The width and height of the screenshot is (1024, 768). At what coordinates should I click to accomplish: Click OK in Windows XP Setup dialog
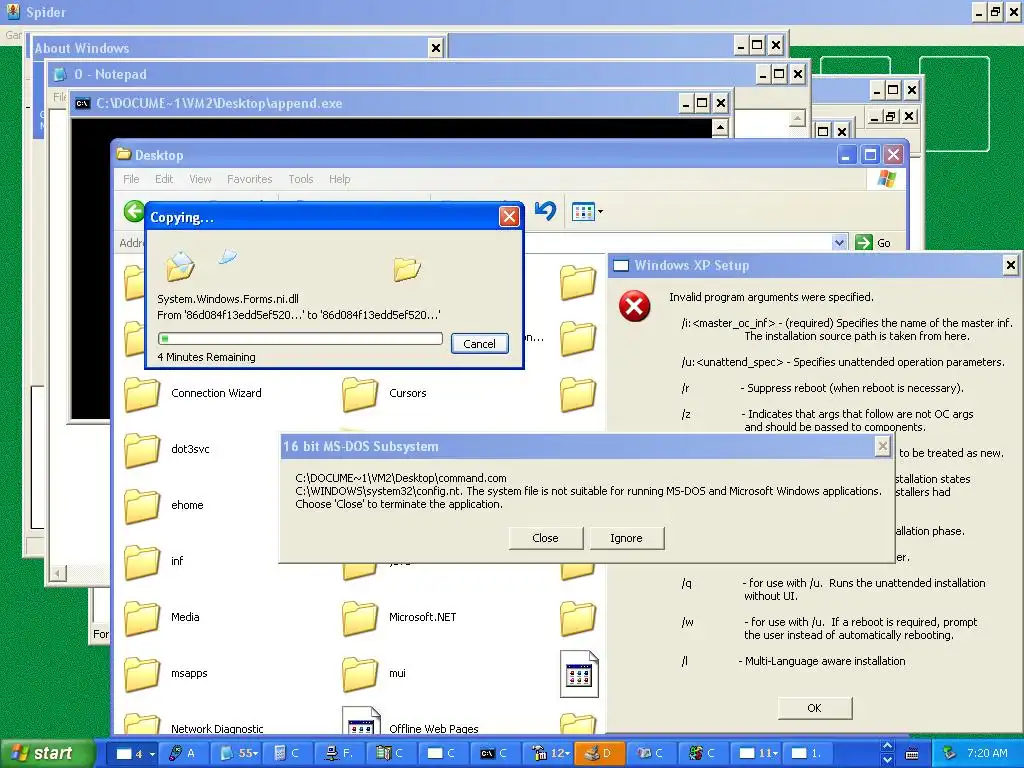coord(814,708)
